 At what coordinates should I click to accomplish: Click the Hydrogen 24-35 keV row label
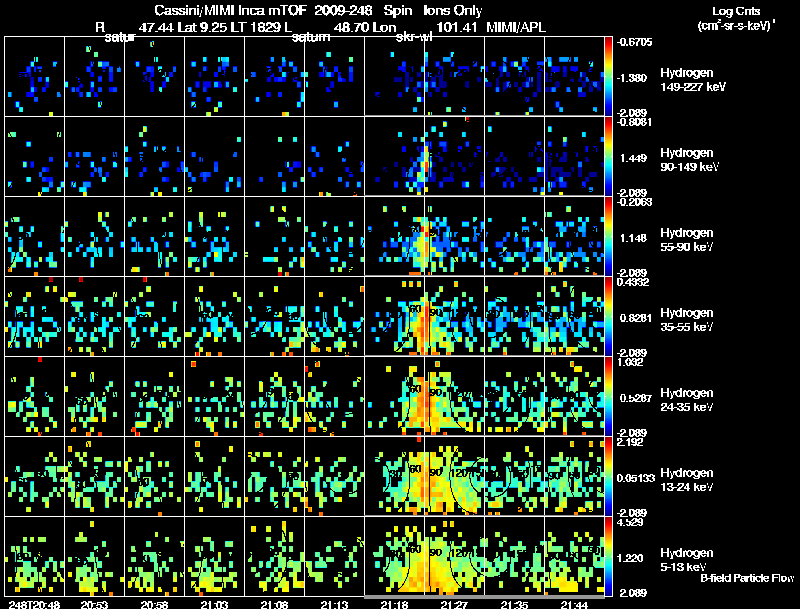pos(687,400)
